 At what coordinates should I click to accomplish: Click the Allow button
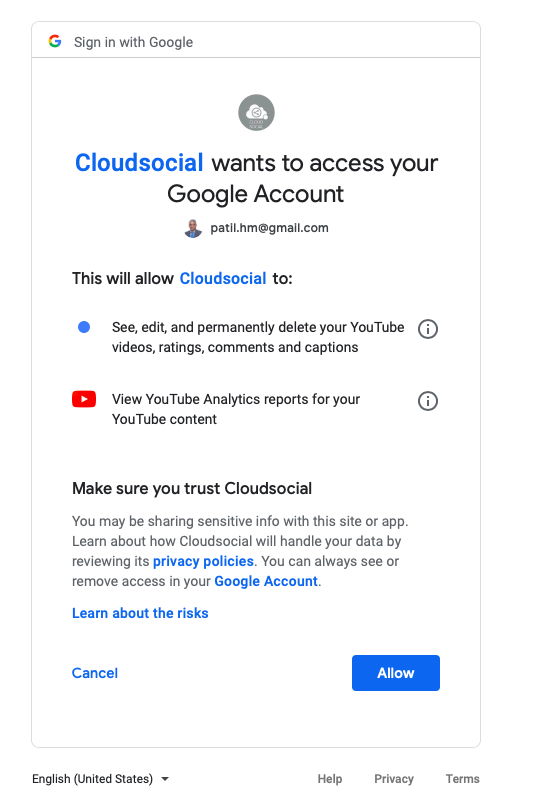click(396, 673)
